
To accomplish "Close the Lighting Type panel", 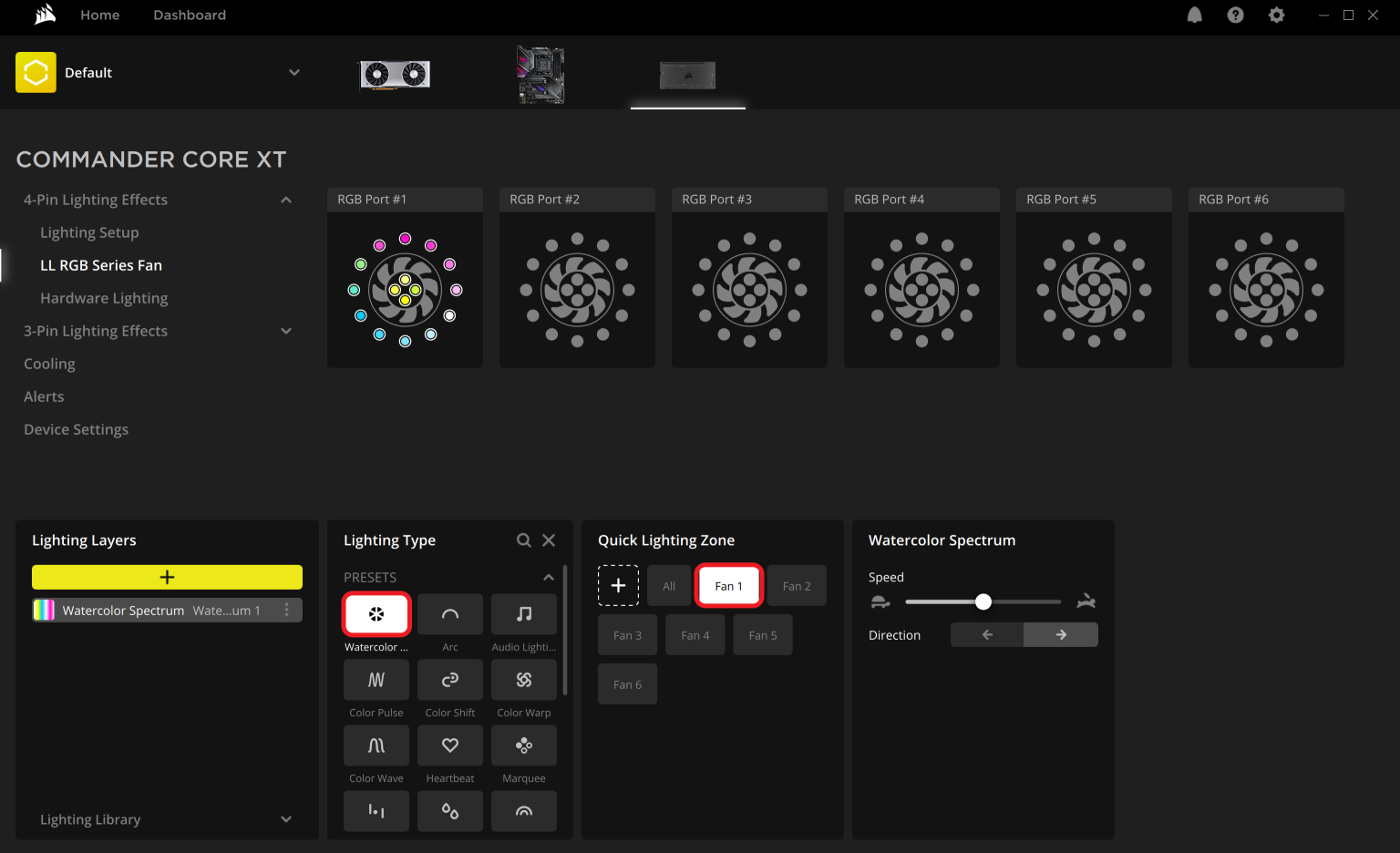I will point(549,540).
